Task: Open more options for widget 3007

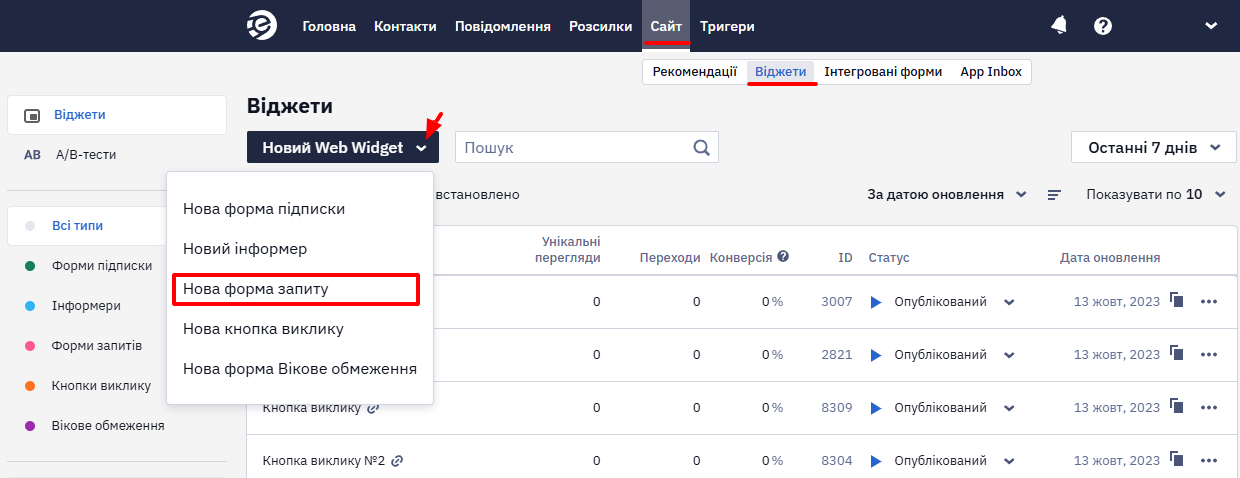Action: 1209,302
